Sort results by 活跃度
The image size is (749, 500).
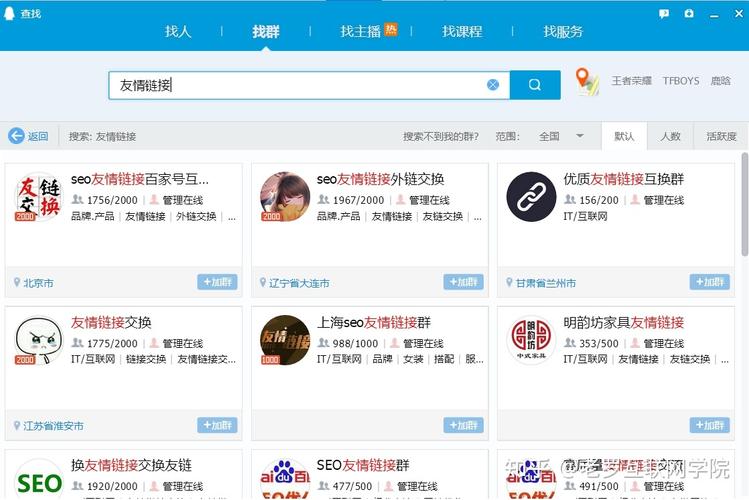pyautogui.click(x=721, y=137)
